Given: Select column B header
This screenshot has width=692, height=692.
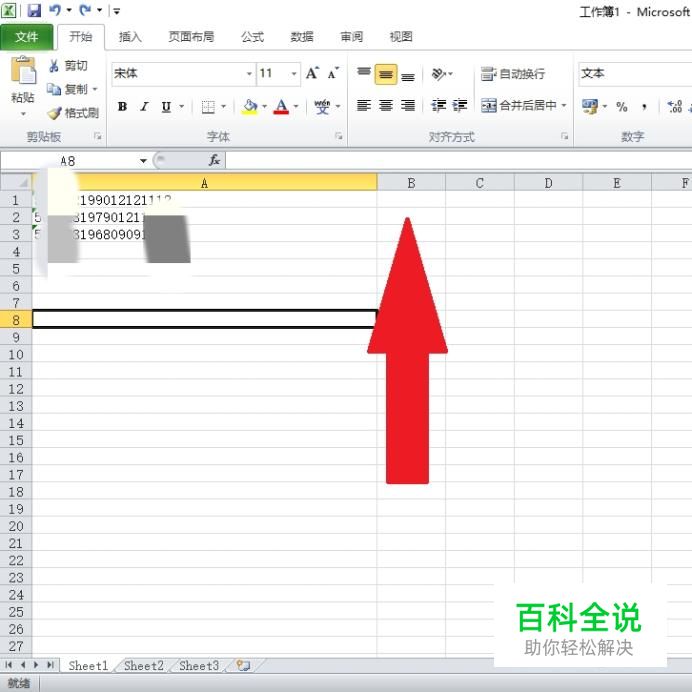Looking at the screenshot, I should (411, 183).
